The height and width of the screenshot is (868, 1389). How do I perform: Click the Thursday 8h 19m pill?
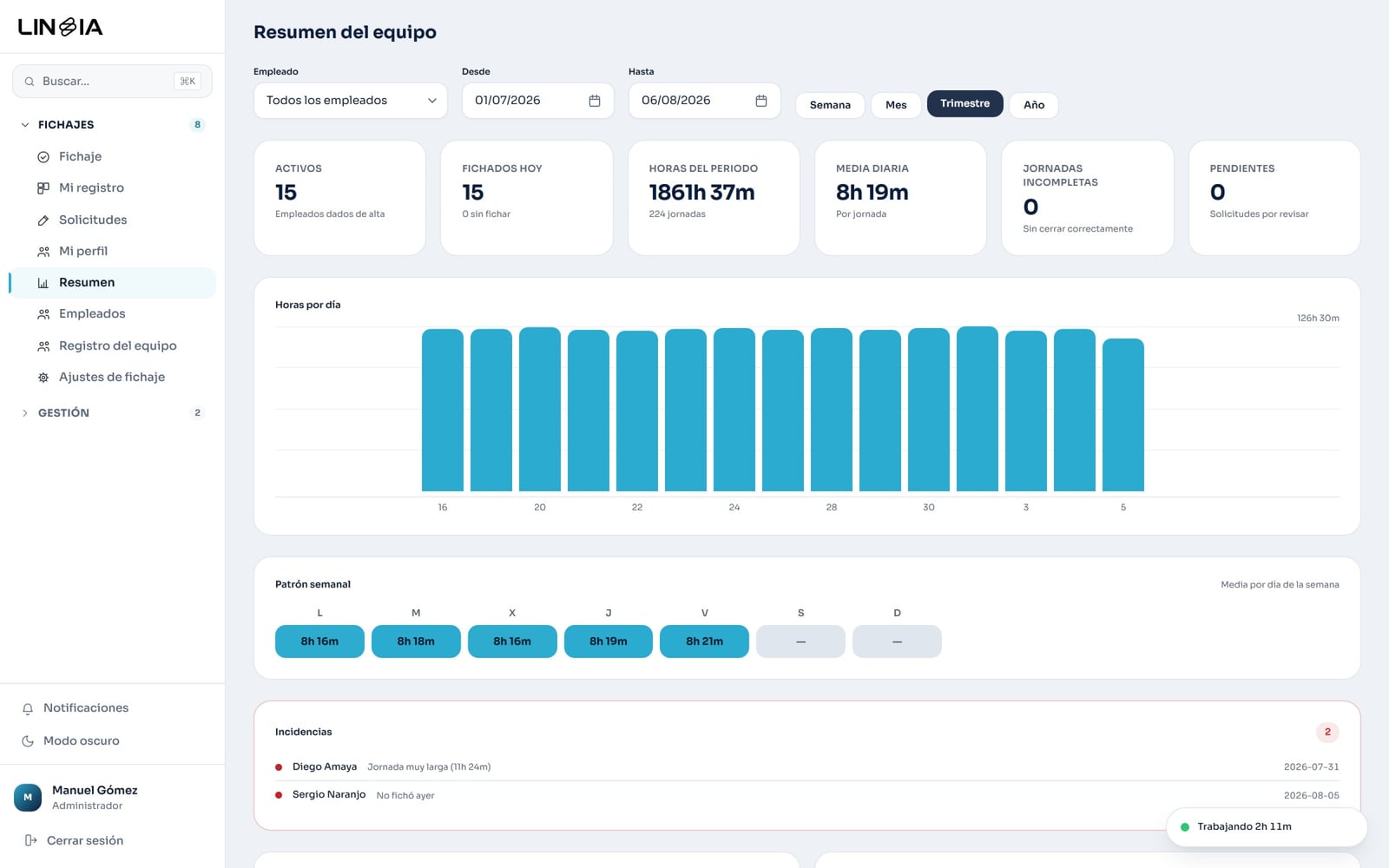pos(609,641)
